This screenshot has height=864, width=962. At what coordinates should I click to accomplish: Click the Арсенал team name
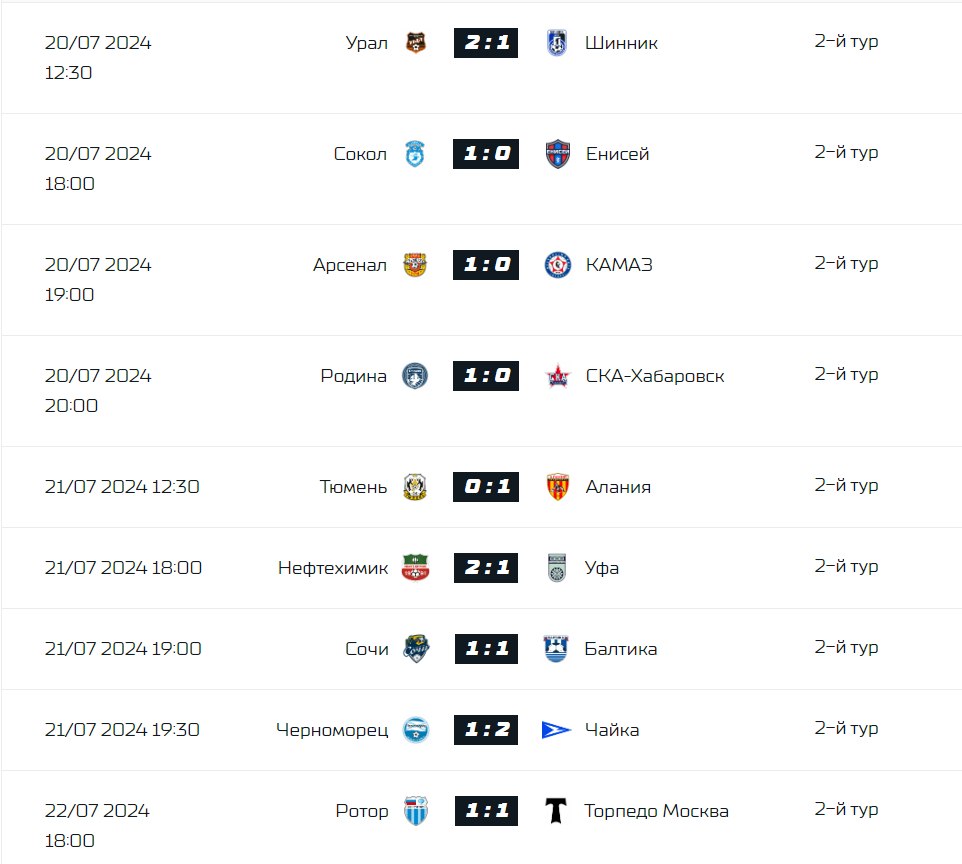click(350, 265)
